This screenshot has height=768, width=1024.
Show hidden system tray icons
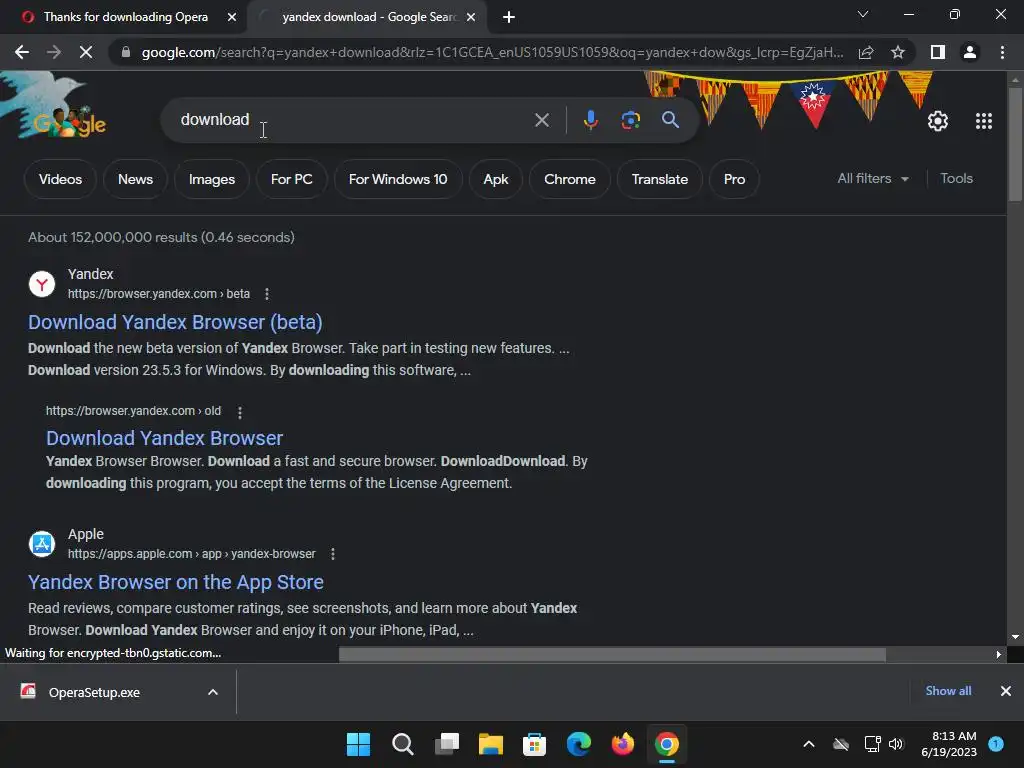[808, 744]
